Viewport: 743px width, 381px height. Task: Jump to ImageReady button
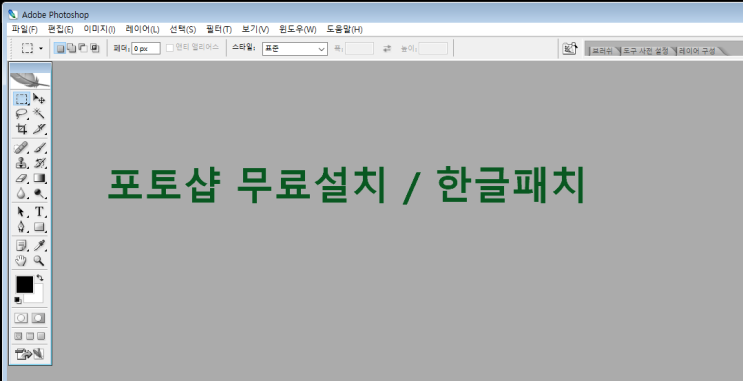pyautogui.click(x=30, y=354)
